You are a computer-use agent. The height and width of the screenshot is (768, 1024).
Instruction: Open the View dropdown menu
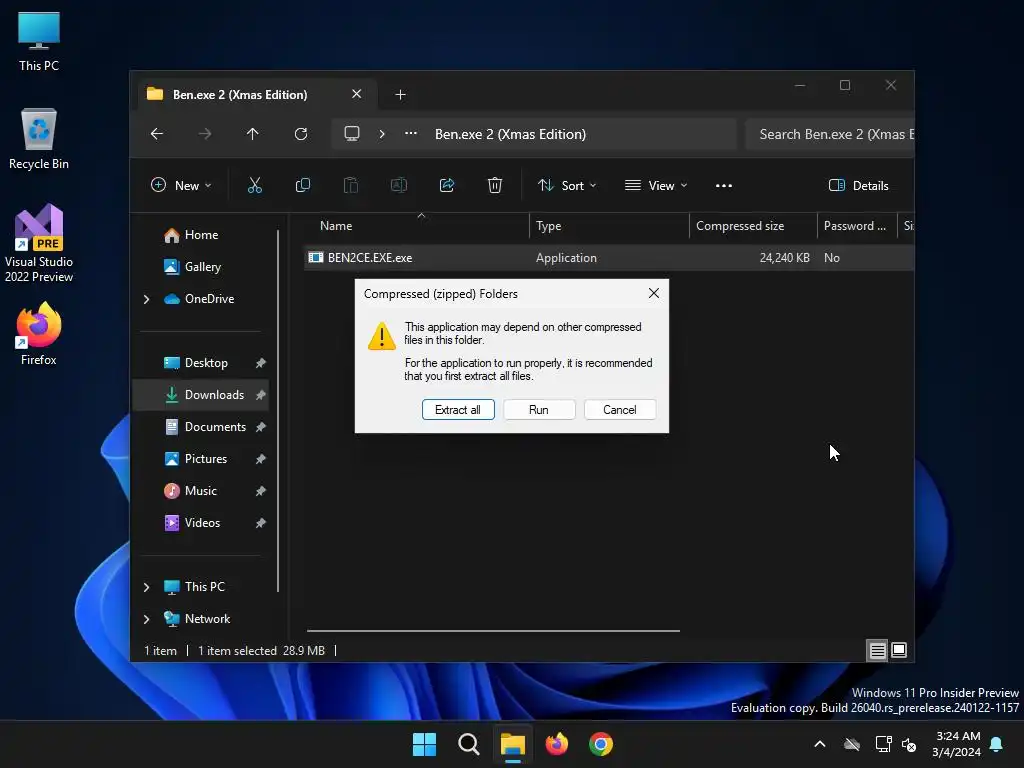click(656, 185)
